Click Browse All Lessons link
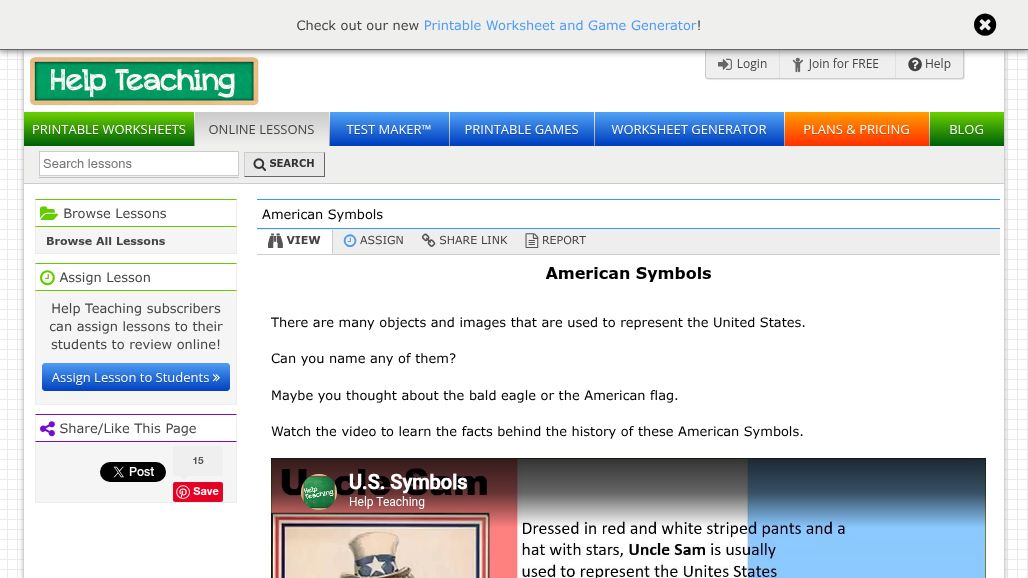This screenshot has height=578, width=1028. tap(106, 241)
